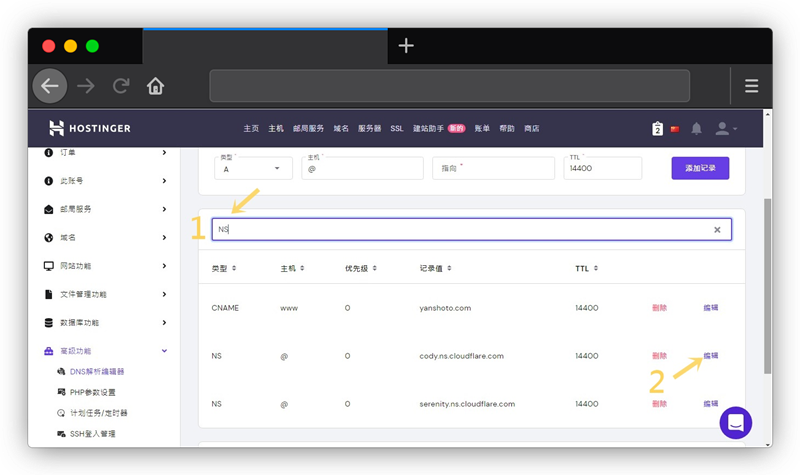Click the 网站功能 monitor sidebar icon
The image size is (800, 475).
pyautogui.click(x=48, y=266)
